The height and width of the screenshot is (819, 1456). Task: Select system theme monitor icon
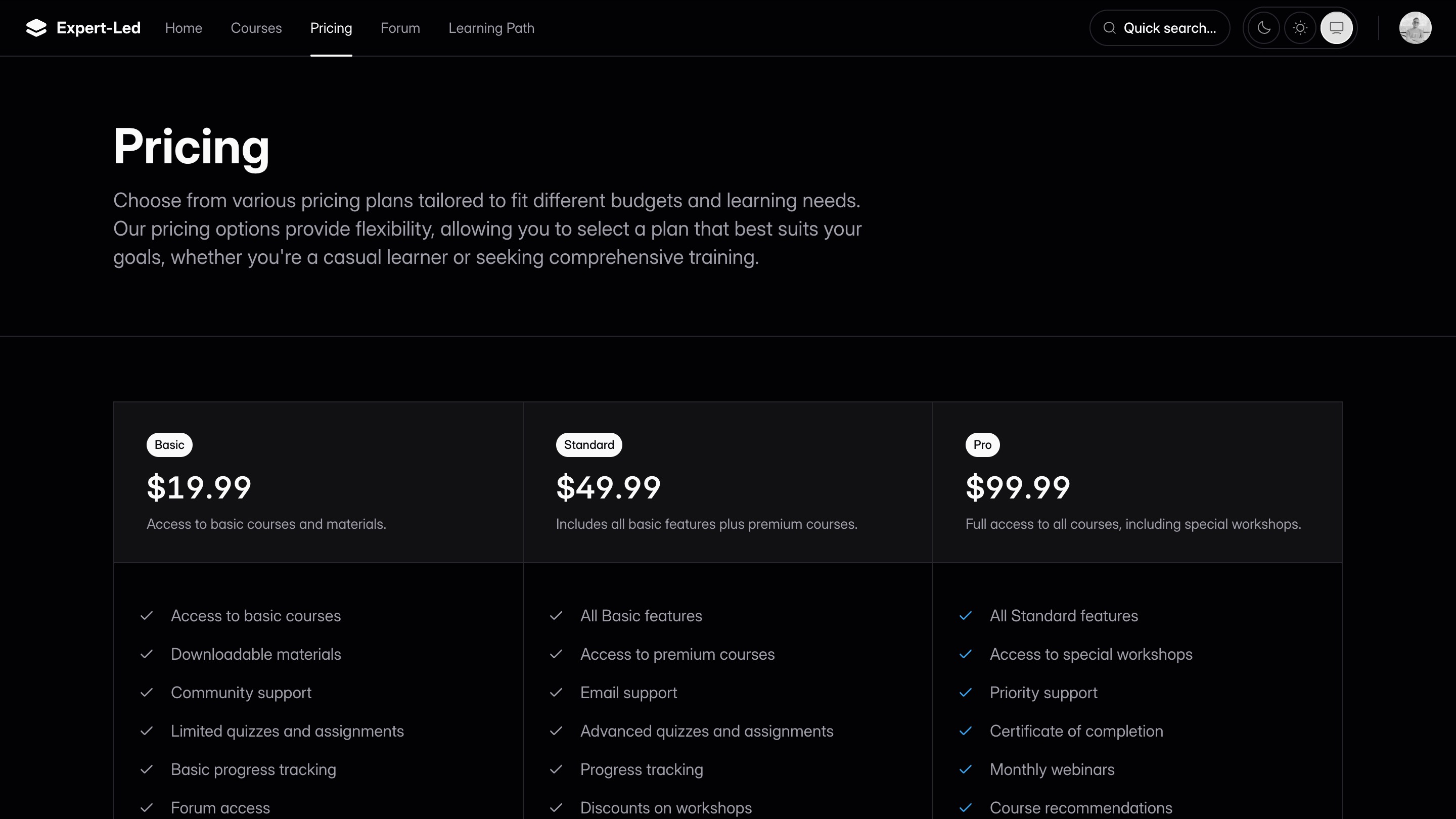point(1336,28)
